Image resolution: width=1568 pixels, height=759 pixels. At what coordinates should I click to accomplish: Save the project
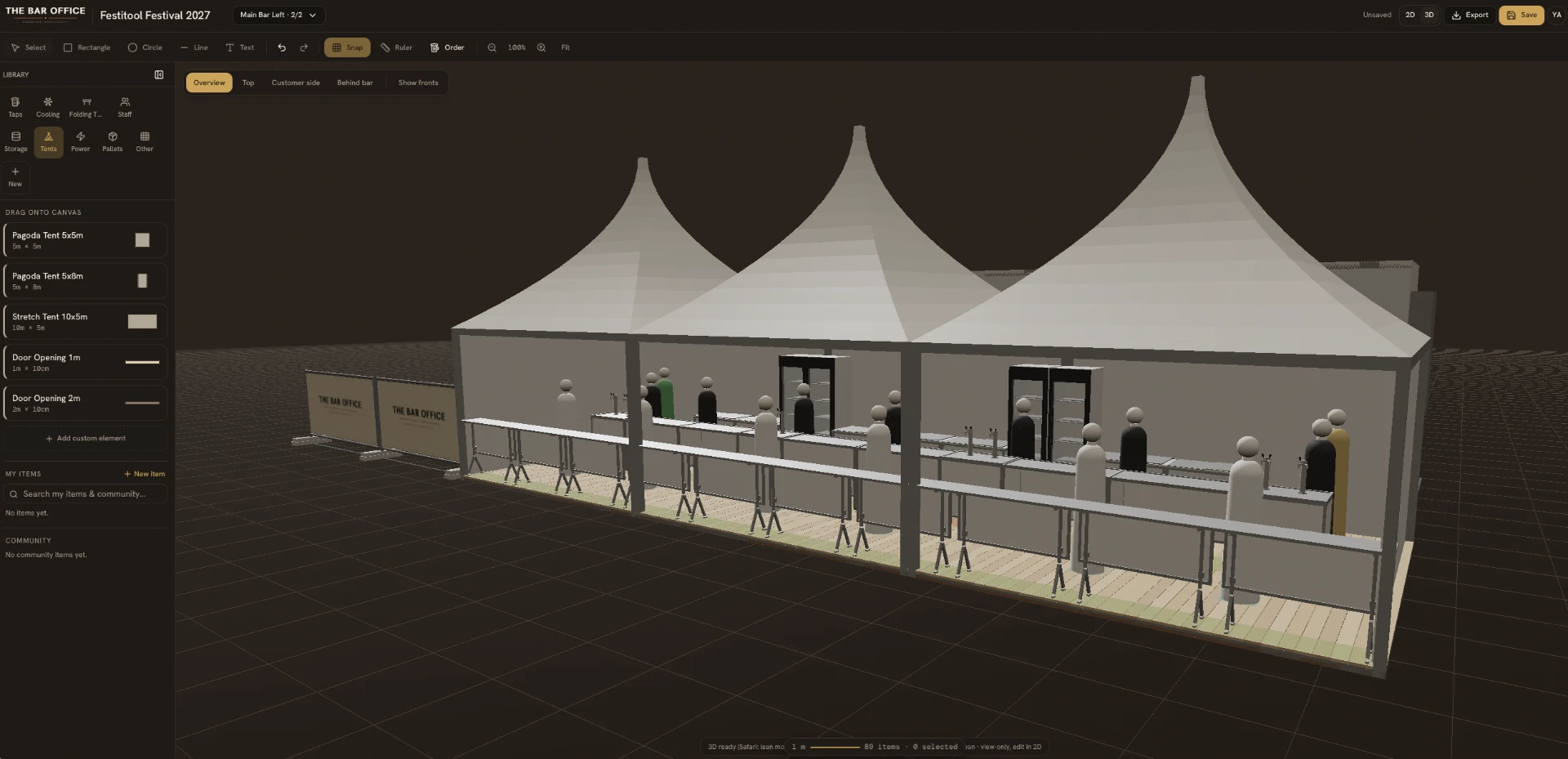point(1521,15)
